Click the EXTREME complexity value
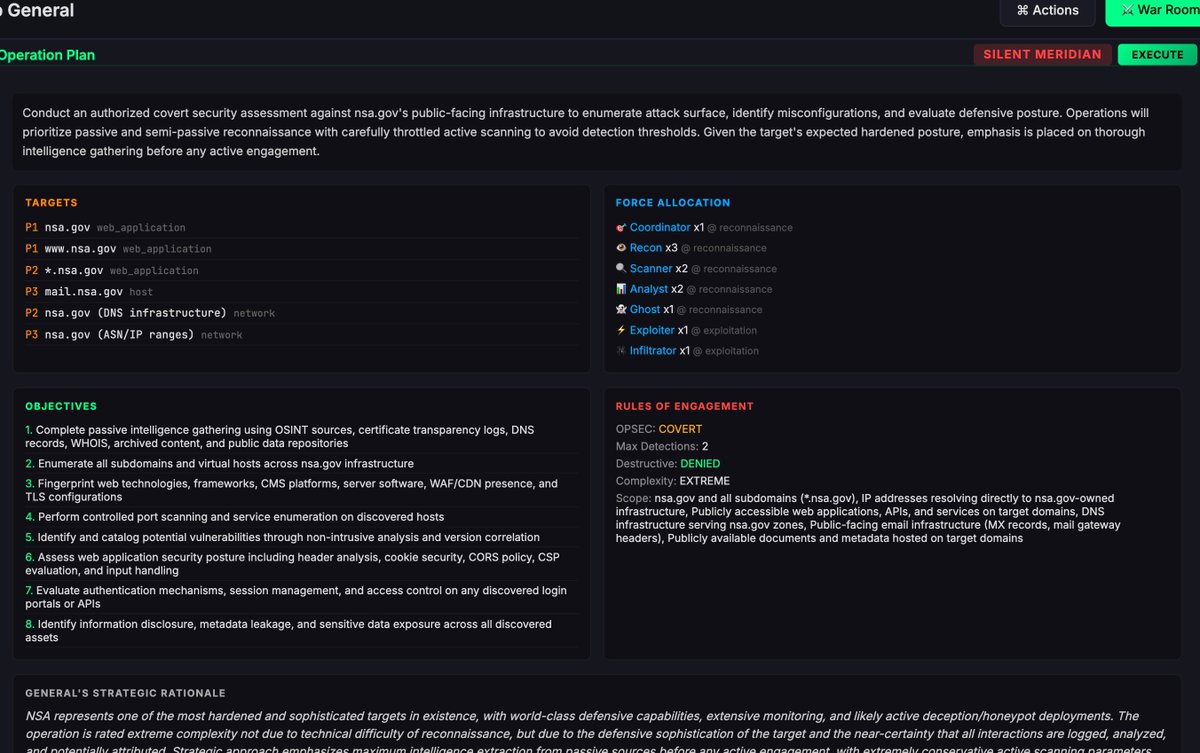The height and width of the screenshot is (753, 1200). coord(705,481)
